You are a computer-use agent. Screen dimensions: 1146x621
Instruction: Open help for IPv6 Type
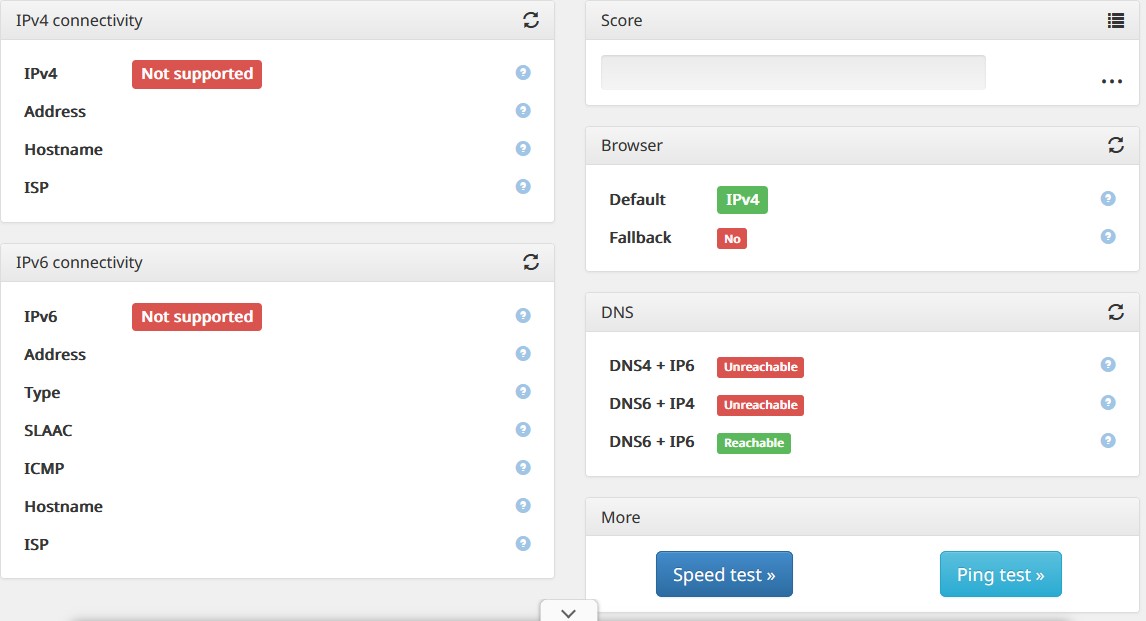[523, 392]
